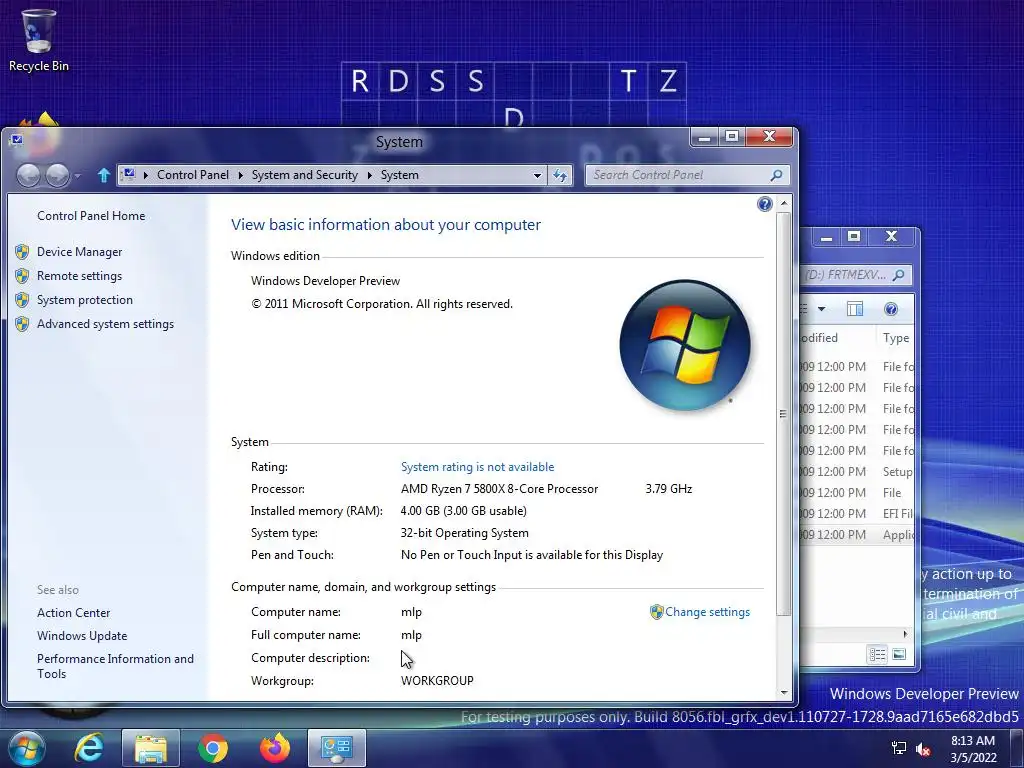Click the Forward navigation arrow in System window
This screenshot has height=768, width=1024.
point(57,175)
